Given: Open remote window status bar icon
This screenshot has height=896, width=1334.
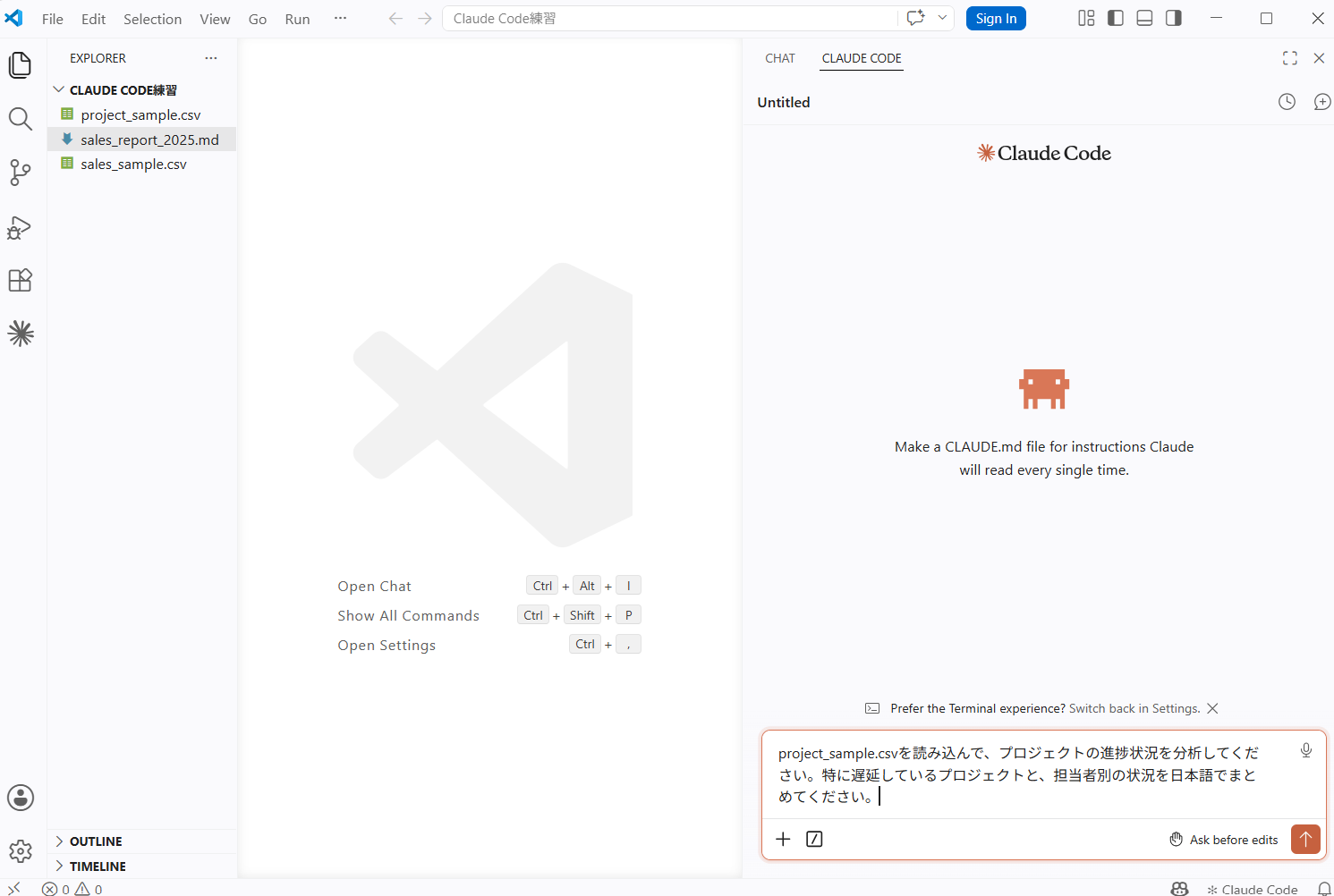Looking at the screenshot, I should (14, 889).
